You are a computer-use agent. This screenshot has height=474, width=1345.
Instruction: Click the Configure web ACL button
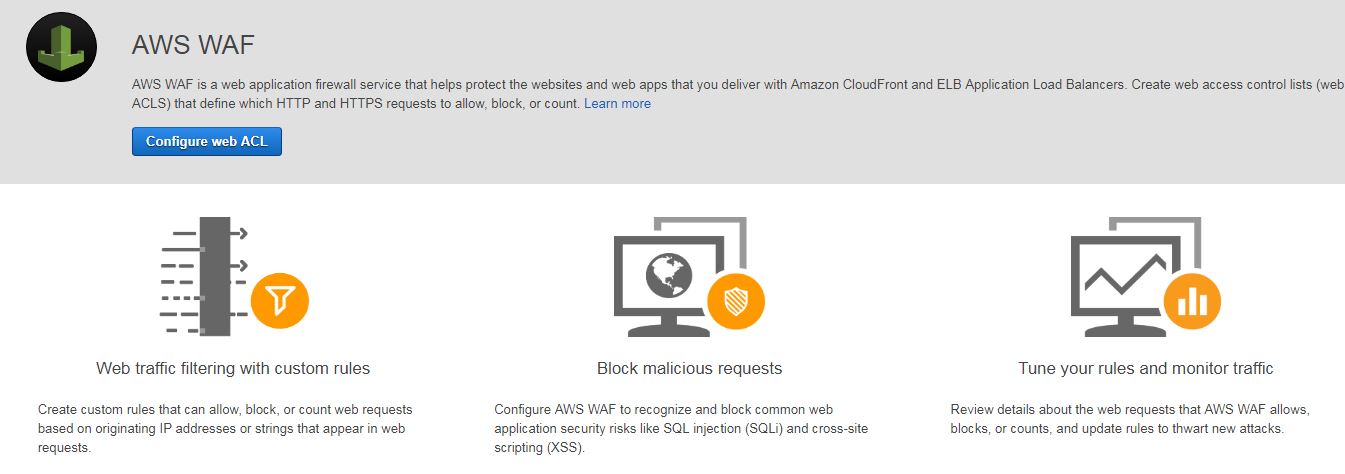tap(207, 141)
